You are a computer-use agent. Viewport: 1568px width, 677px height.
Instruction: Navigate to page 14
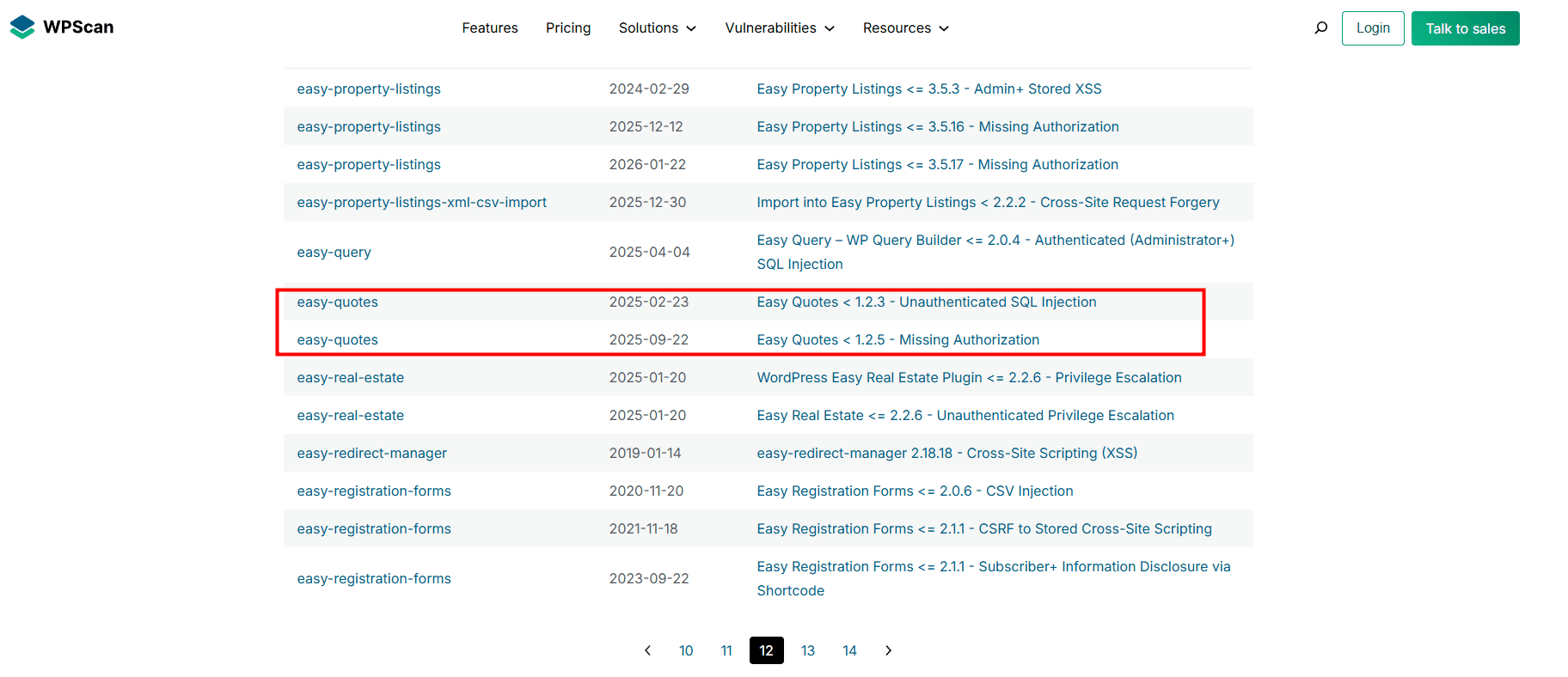coord(848,650)
